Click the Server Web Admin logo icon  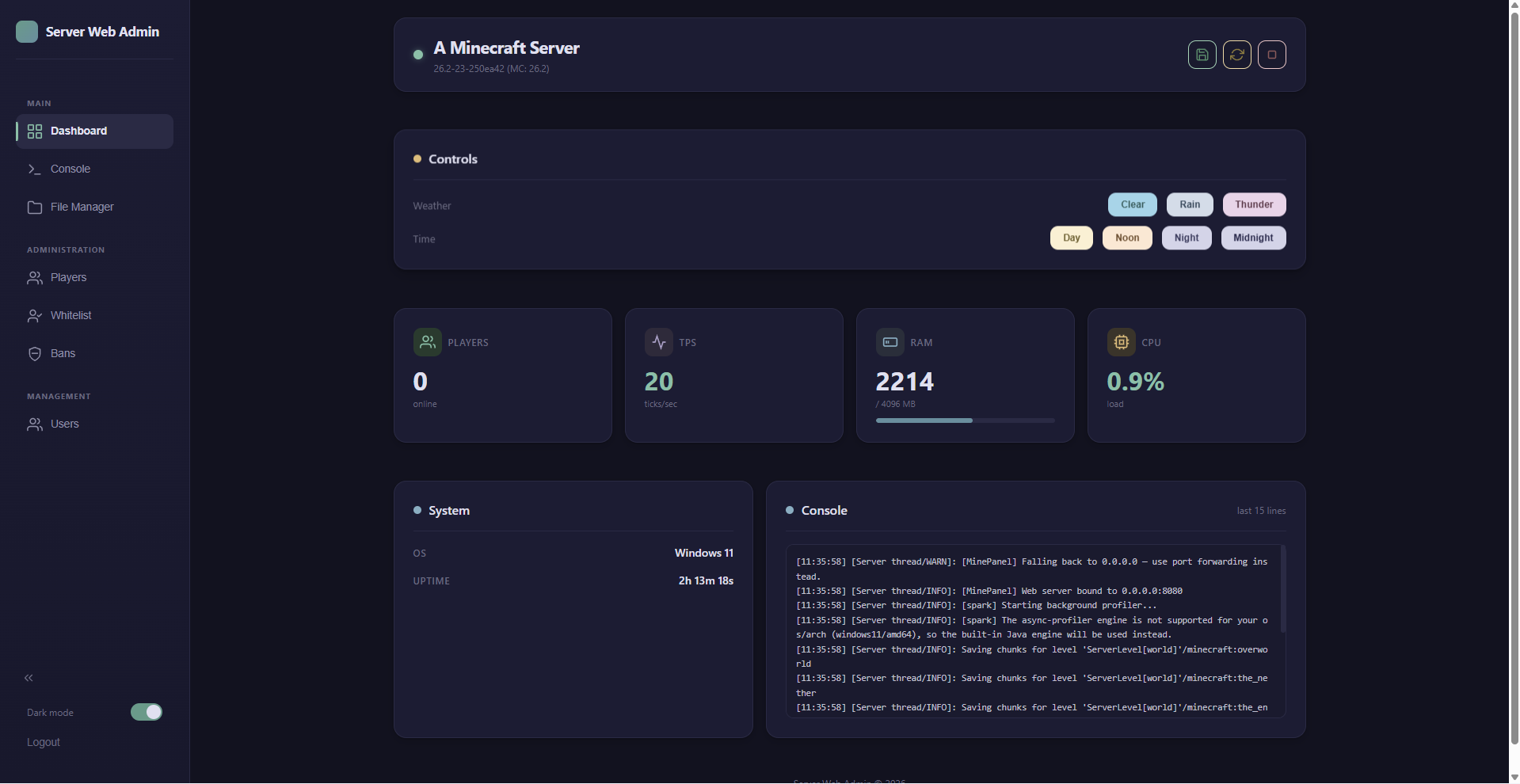27,32
